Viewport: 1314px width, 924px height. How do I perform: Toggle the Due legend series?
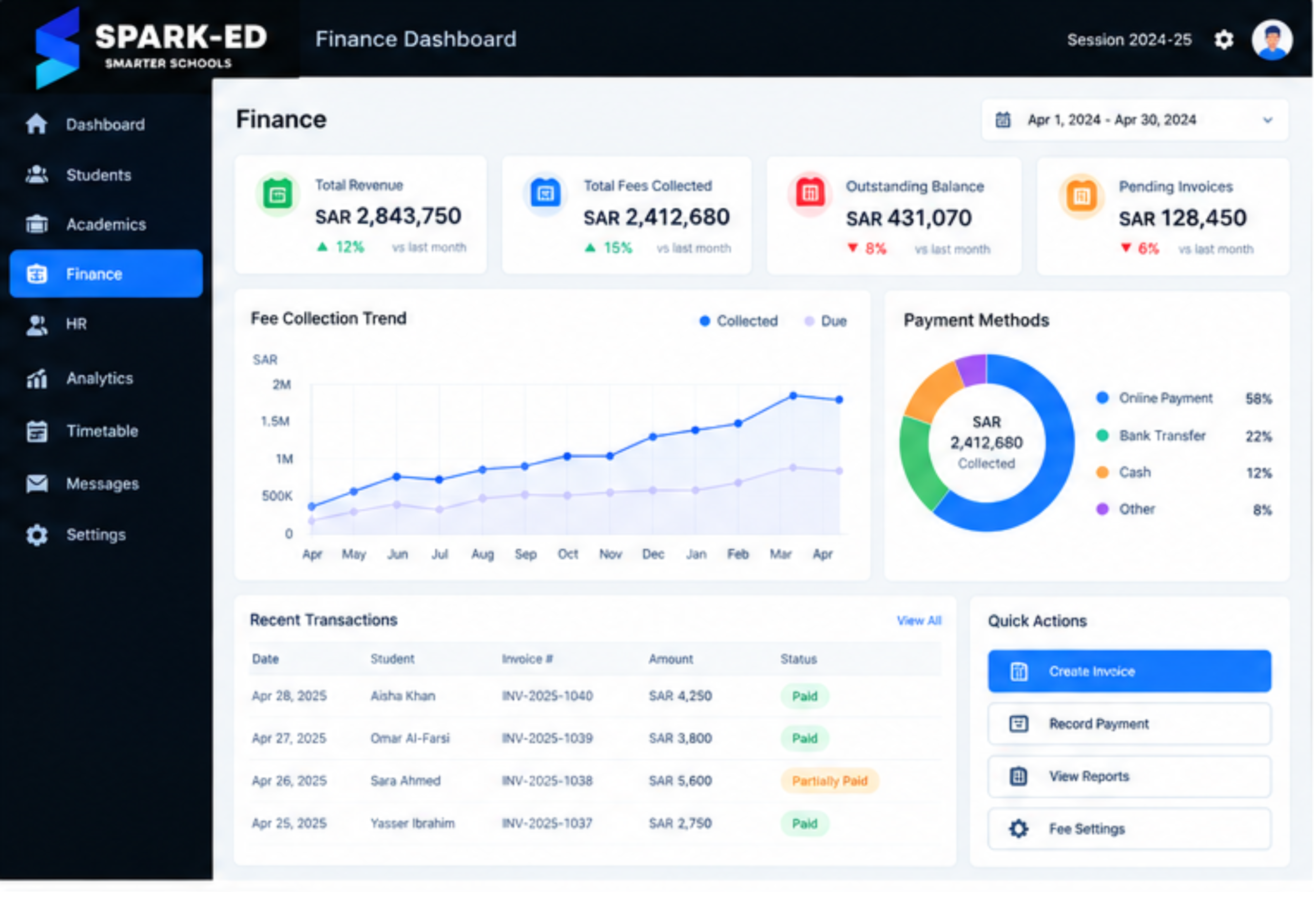[825, 321]
